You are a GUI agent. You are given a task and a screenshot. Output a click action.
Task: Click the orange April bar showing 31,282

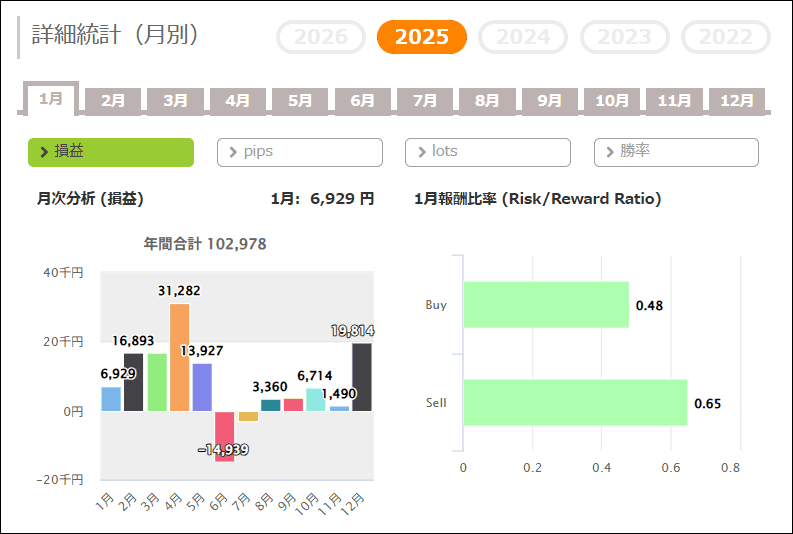(180, 357)
